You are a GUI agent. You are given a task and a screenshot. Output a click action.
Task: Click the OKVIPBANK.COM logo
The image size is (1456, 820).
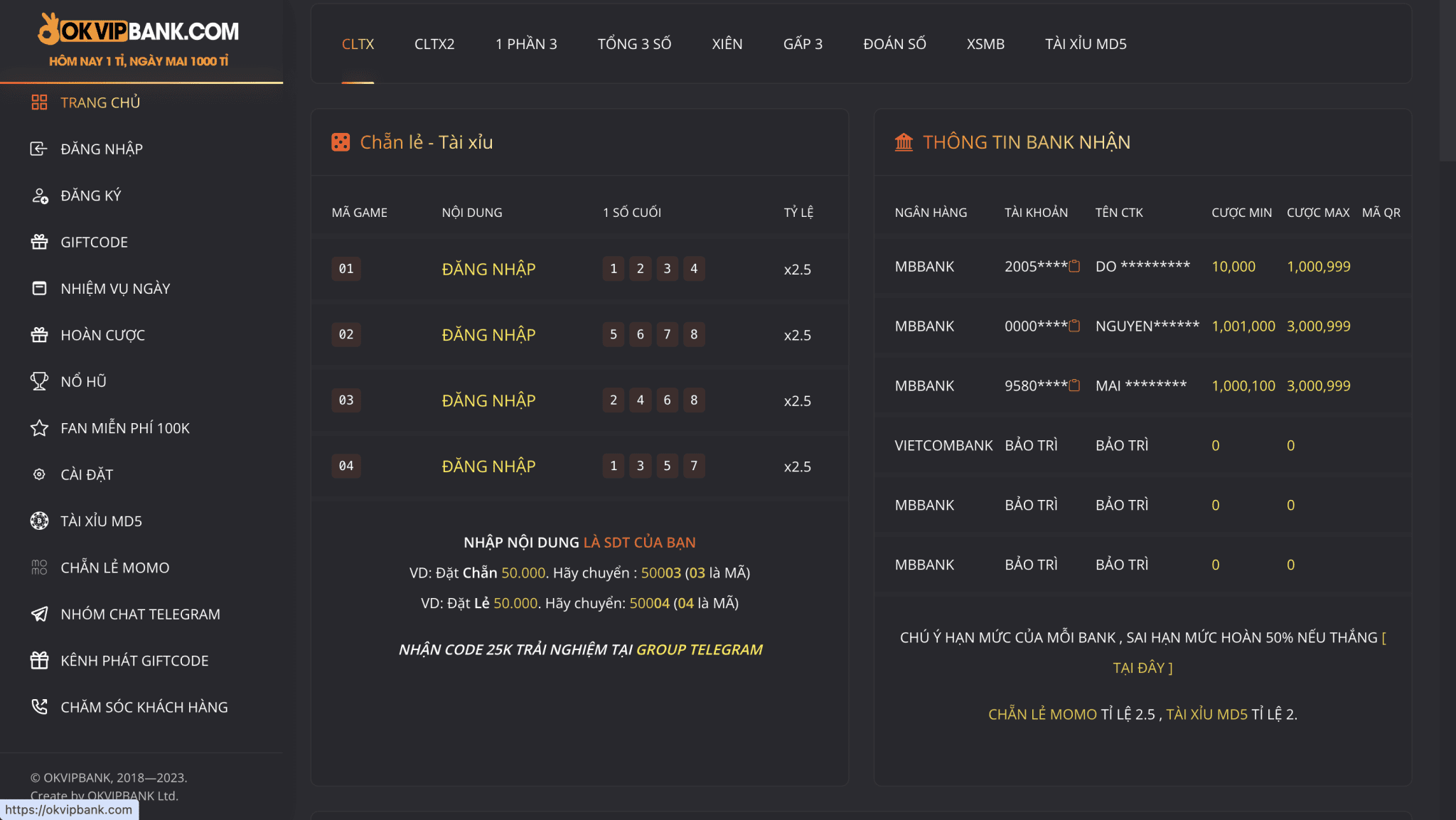coord(139,40)
